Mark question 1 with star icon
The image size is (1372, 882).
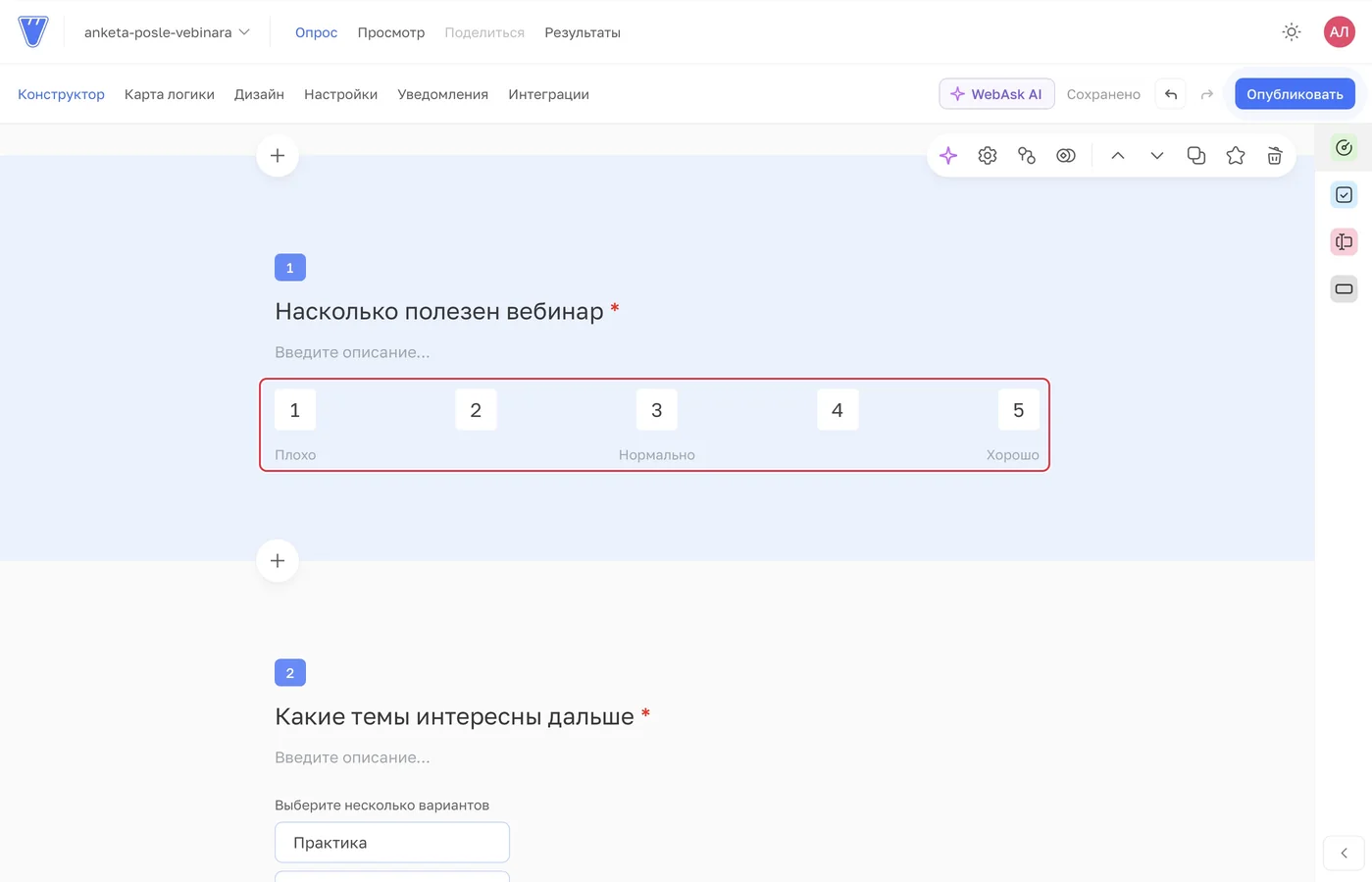(x=1236, y=156)
